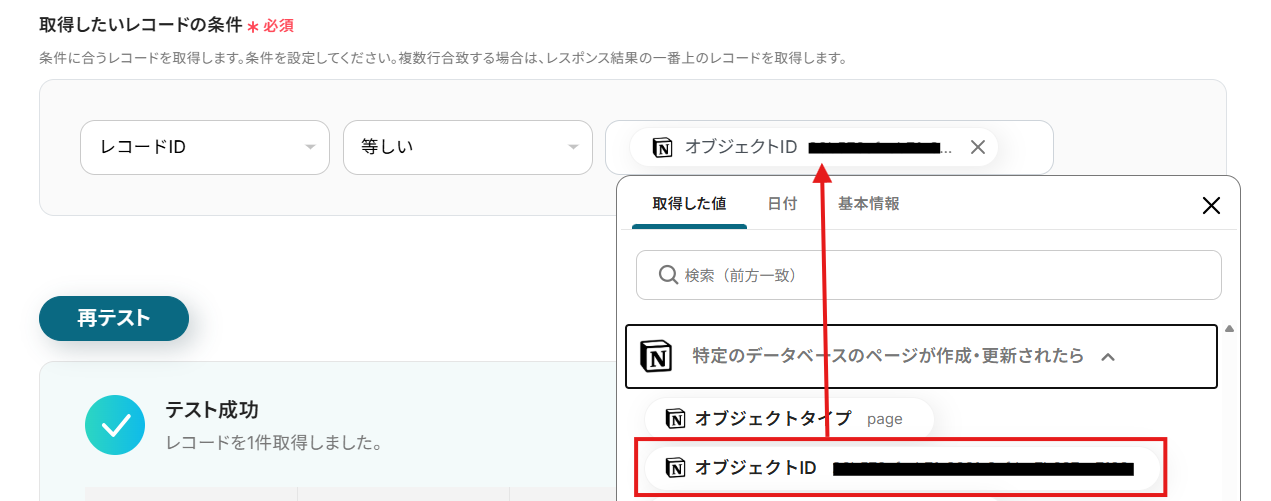Open the 等しい operator dropdown
Viewport: 1271px width, 501px height.
click(x=468, y=147)
